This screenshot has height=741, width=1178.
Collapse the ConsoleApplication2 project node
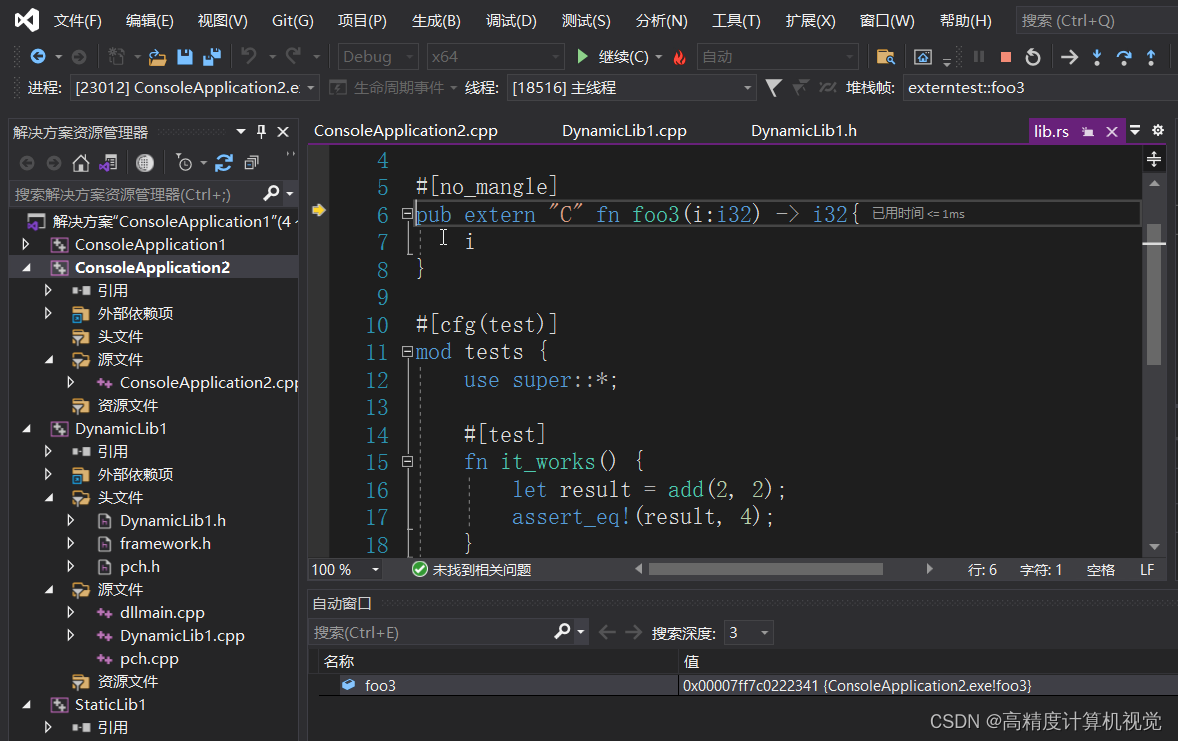(26, 268)
